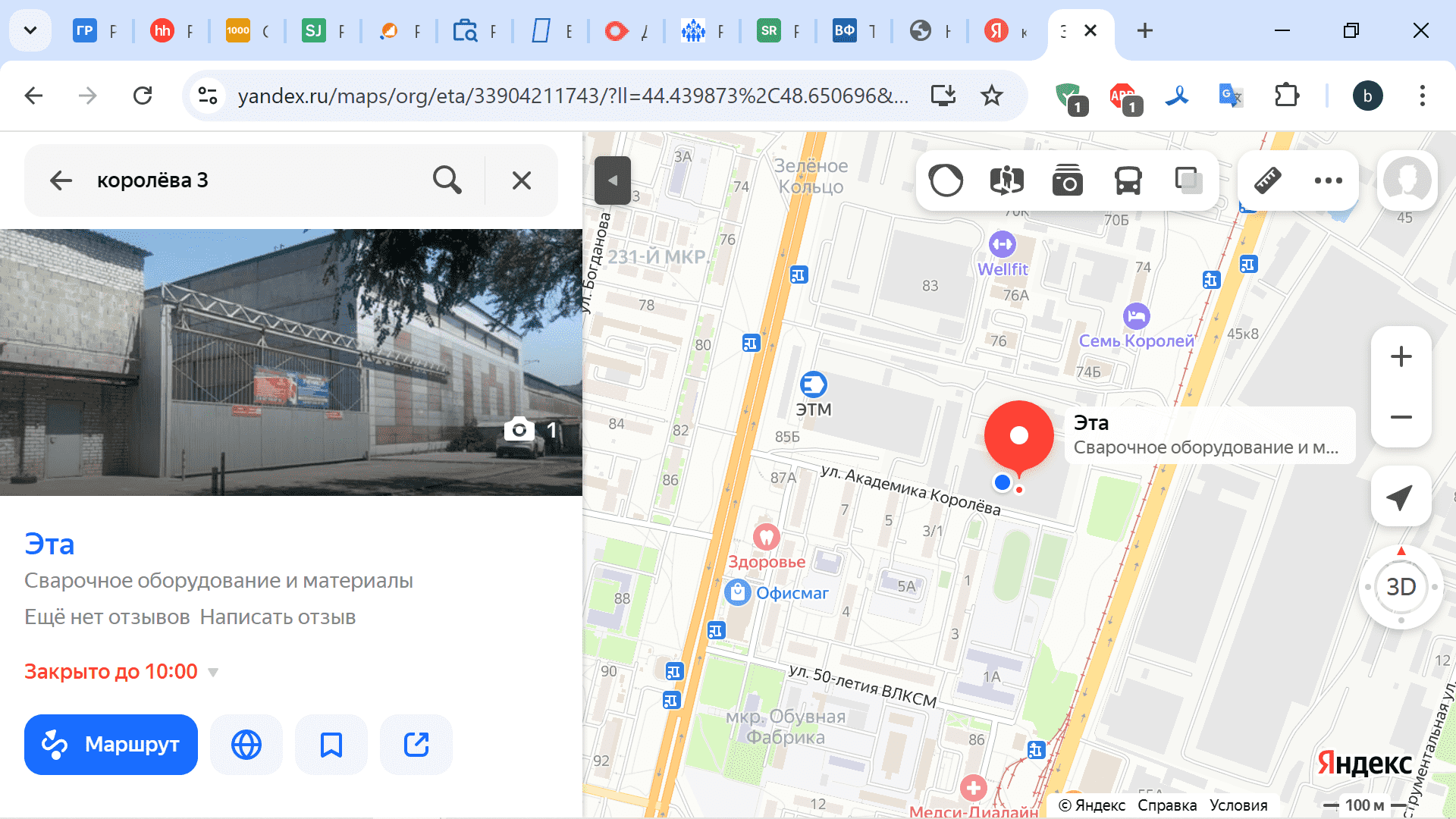Reload the page with the refresh button
The width and height of the screenshot is (1456, 819).
pyautogui.click(x=143, y=96)
